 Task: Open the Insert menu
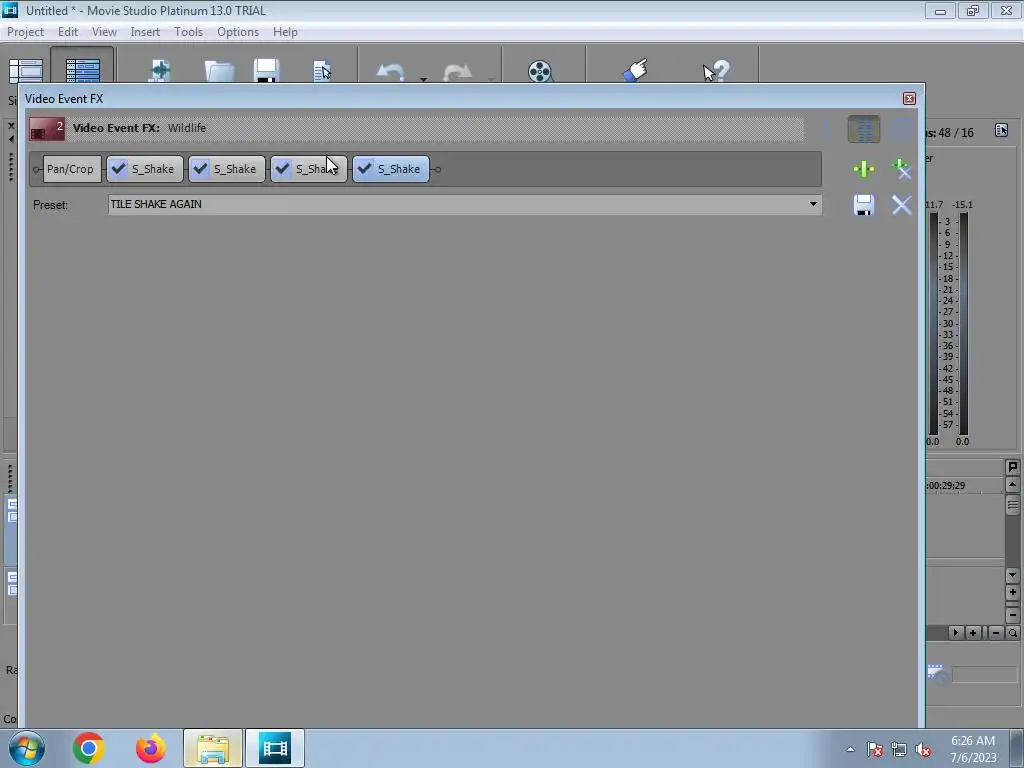145,31
